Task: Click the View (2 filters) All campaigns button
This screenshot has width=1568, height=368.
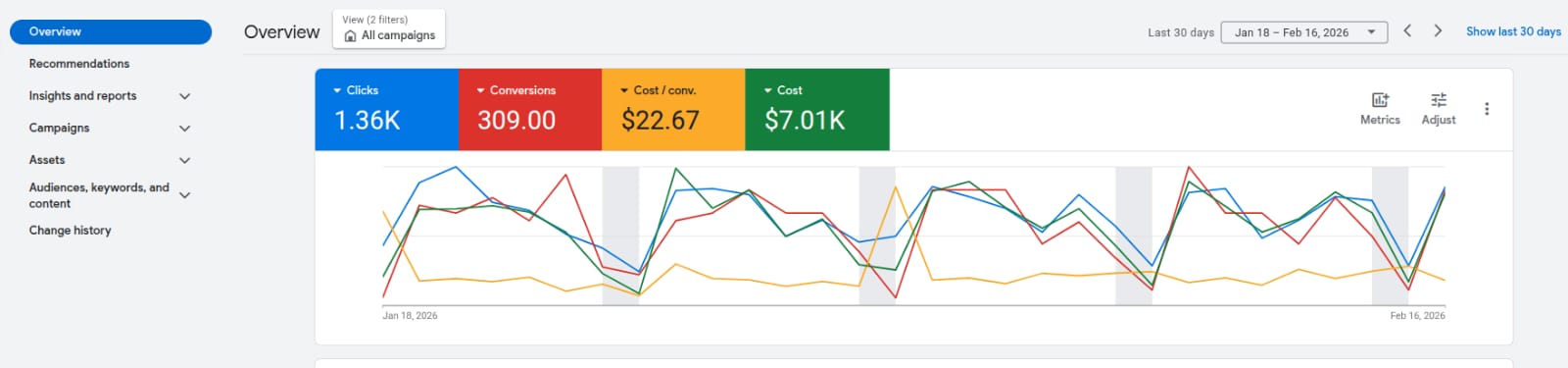Action: click(x=389, y=28)
